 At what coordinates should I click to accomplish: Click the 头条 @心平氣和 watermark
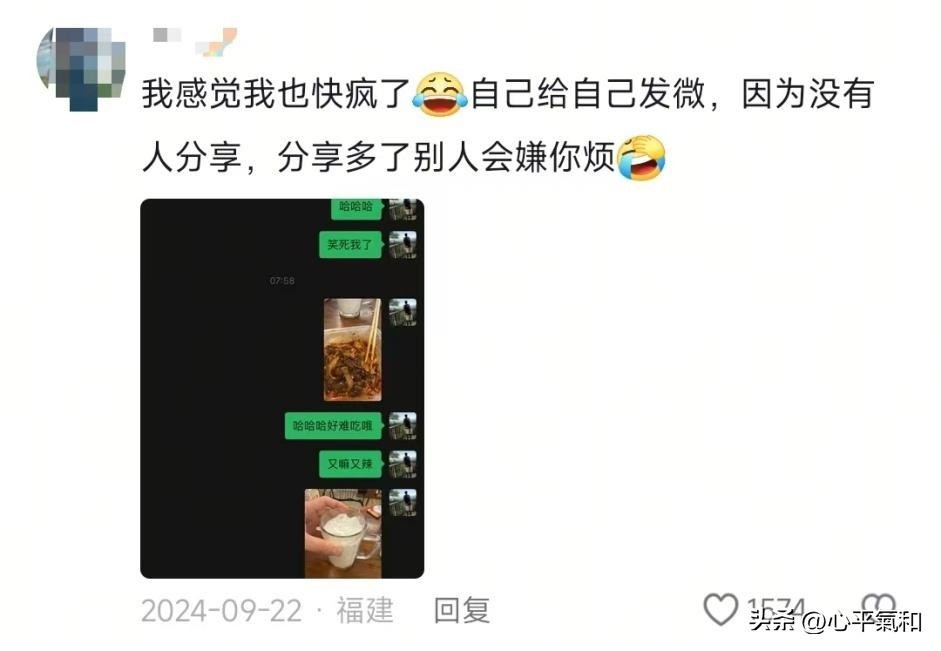[835, 622]
